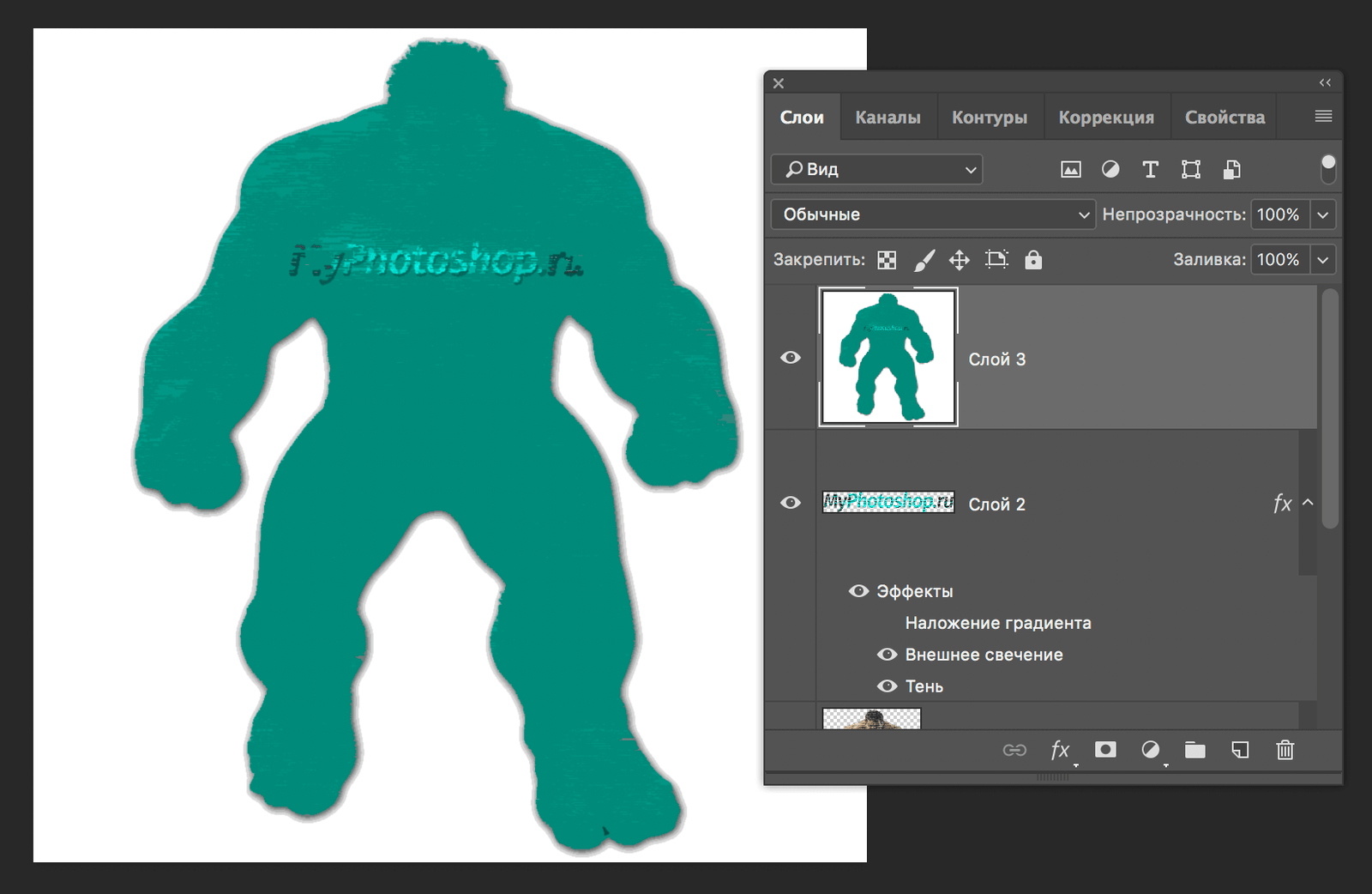This screenshot has height=894, width=1372.
Task: Add a layer mask
Action: 1105,750
